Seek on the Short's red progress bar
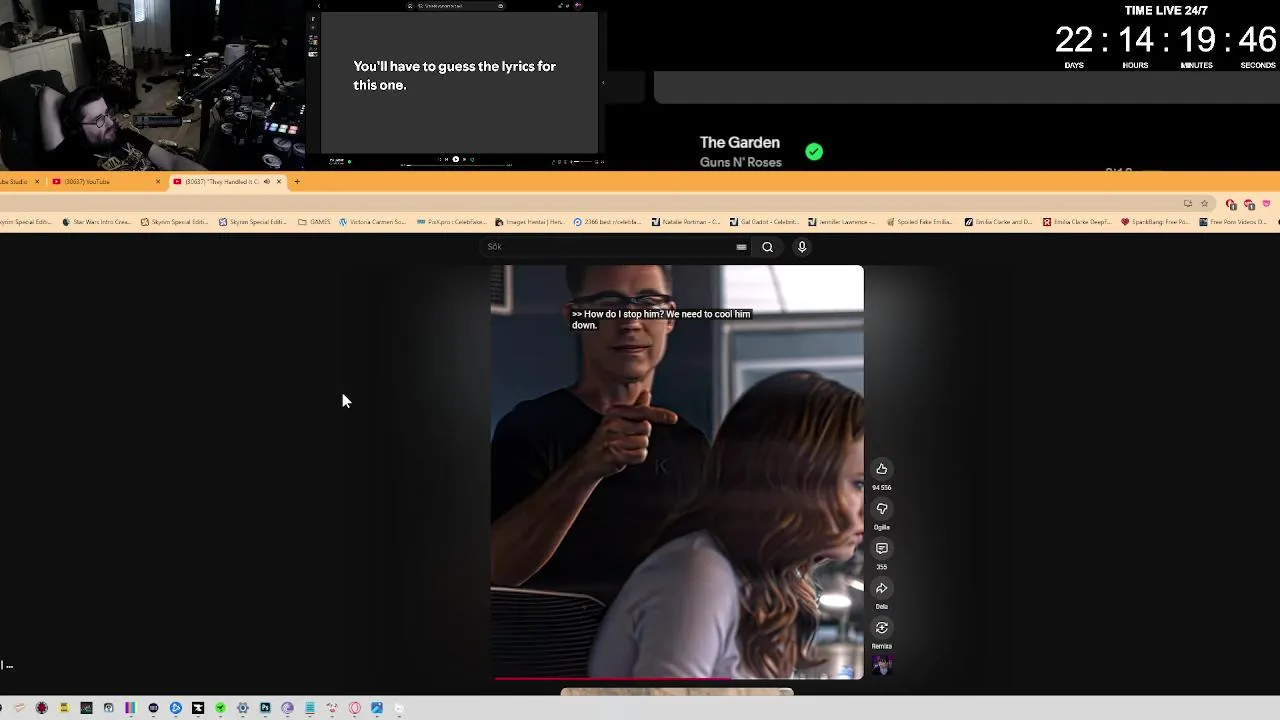Viewport: 1280px width, 720px height. click(677, 679)
